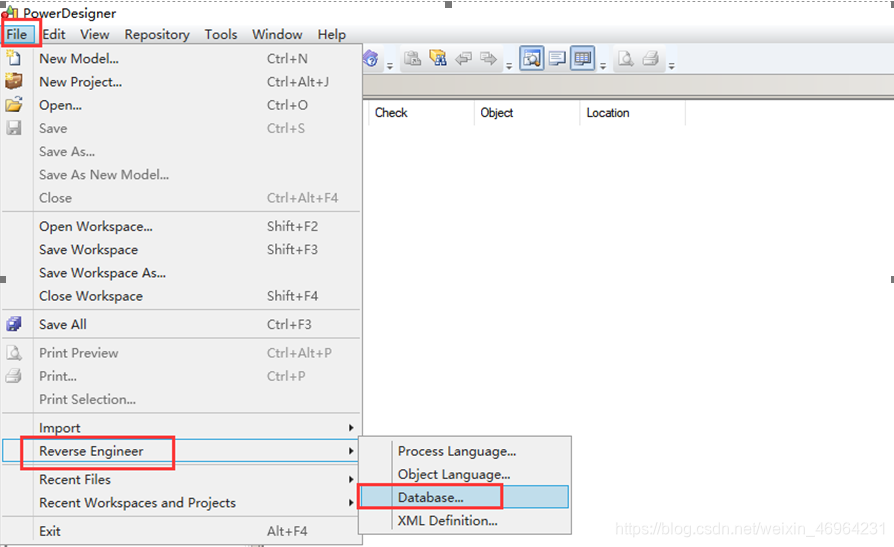The width and height of the screenshot is (894, 547).
Task: Open toolbar options arrow after printer icon
Action: coord(672,66)
